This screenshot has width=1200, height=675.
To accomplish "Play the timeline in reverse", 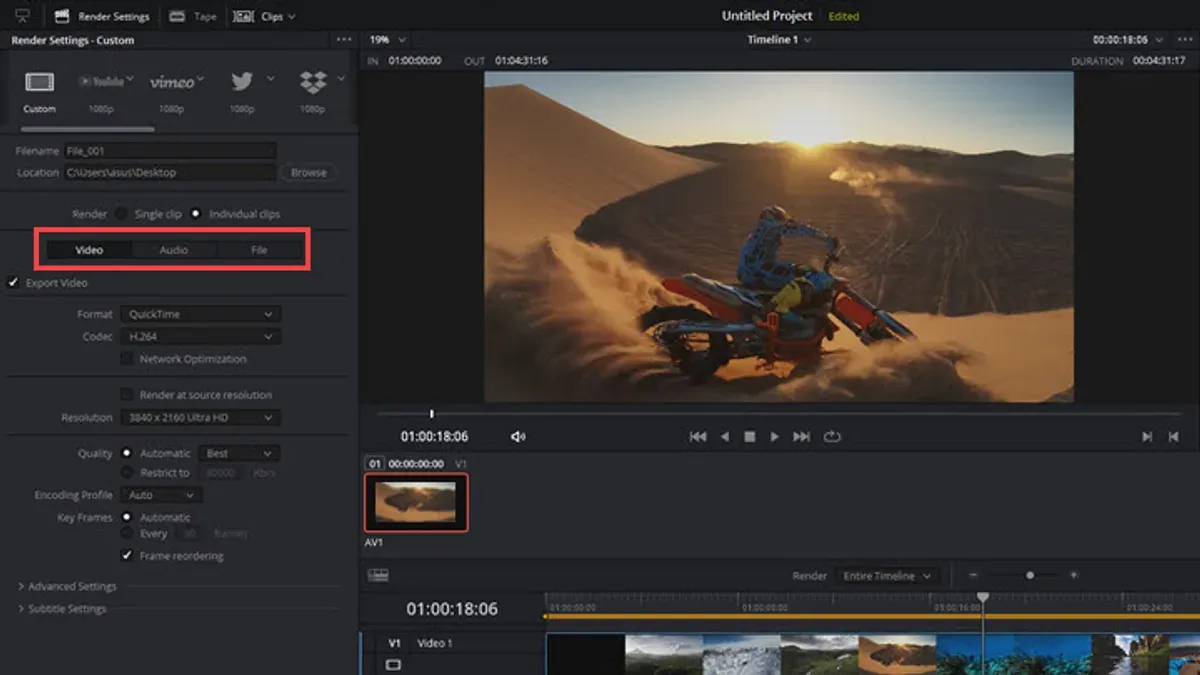I will click(x=724, y=437).
